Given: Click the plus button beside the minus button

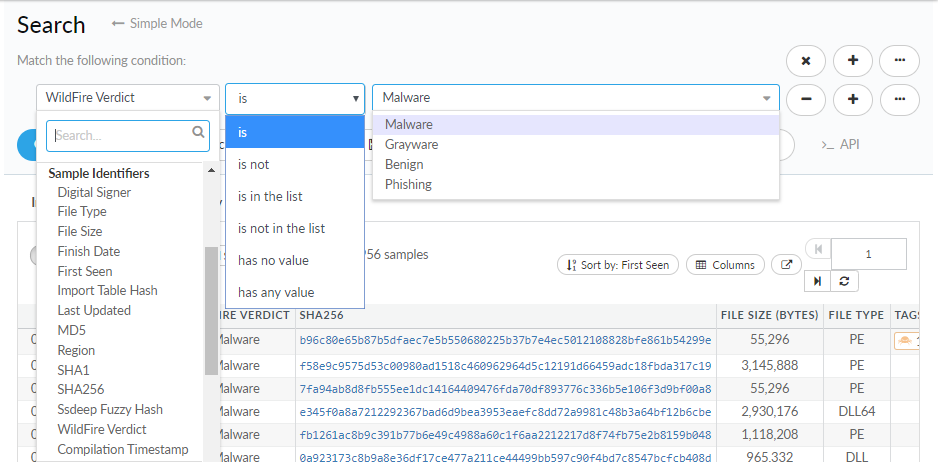Looking at the screenshot, I should click(853, 100).
